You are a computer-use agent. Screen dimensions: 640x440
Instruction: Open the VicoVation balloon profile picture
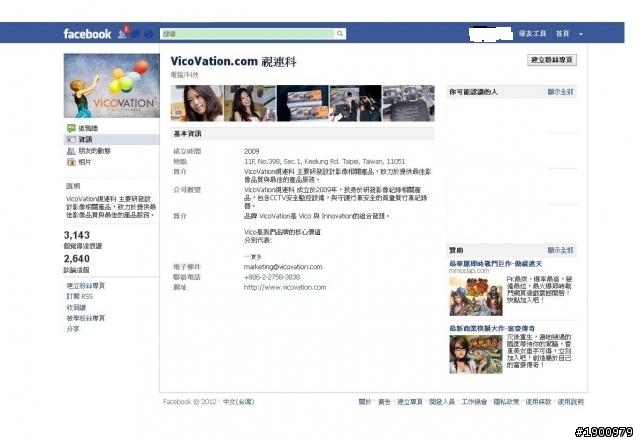pos(111,86)
